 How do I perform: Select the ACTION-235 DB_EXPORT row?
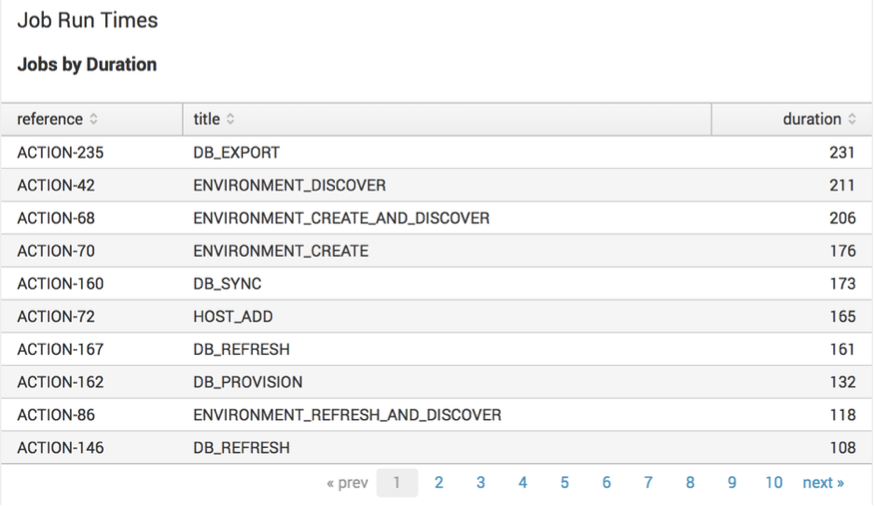(436, 153)
